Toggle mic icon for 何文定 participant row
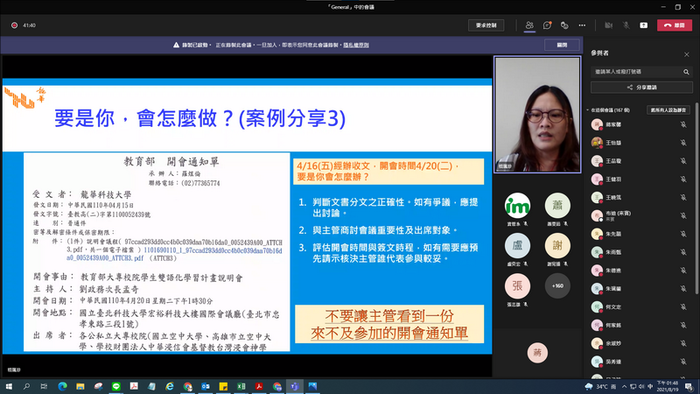 click(x=683, y=307)
